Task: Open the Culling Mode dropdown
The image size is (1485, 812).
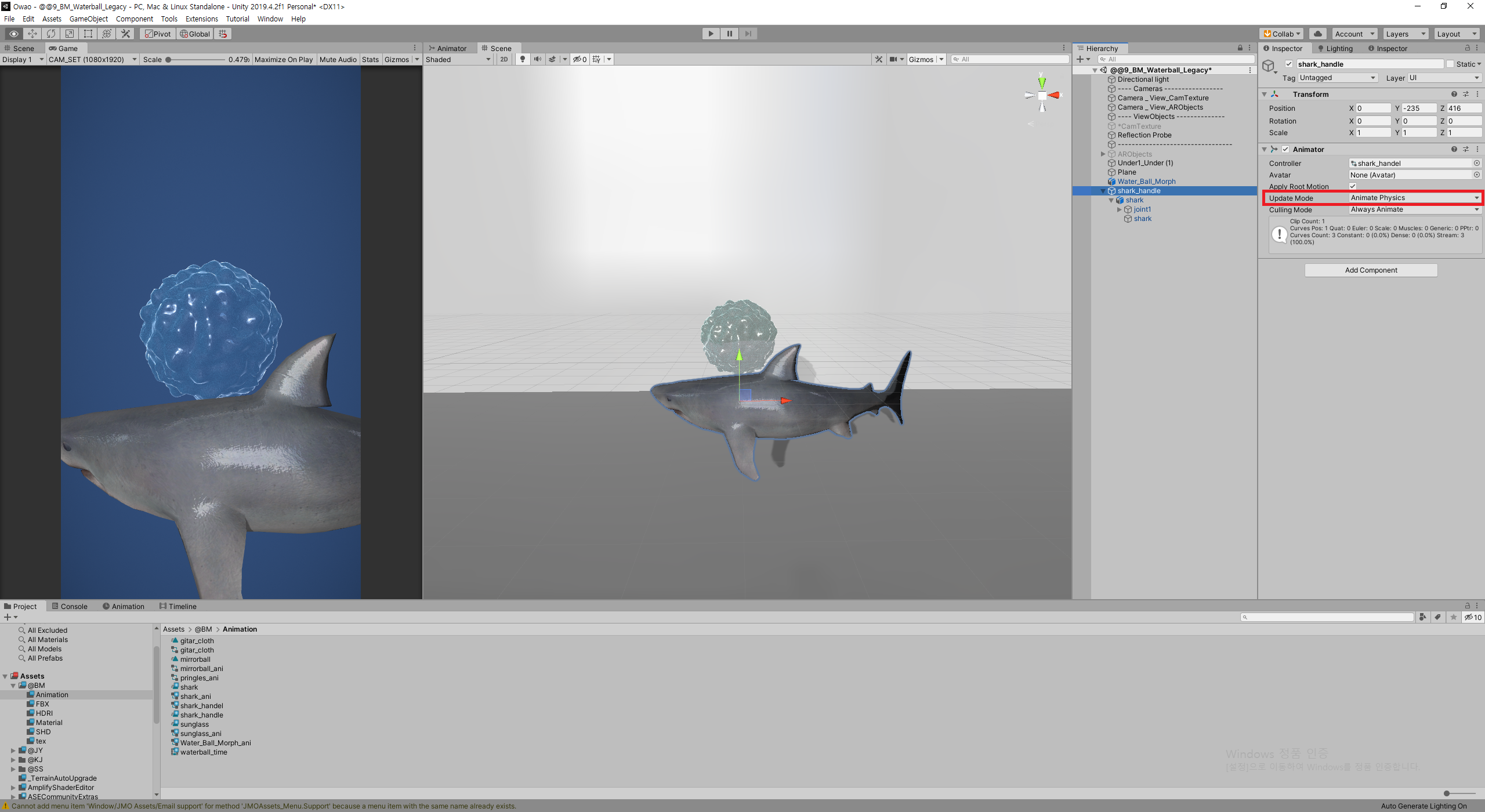Action: tap(1414, 209)
